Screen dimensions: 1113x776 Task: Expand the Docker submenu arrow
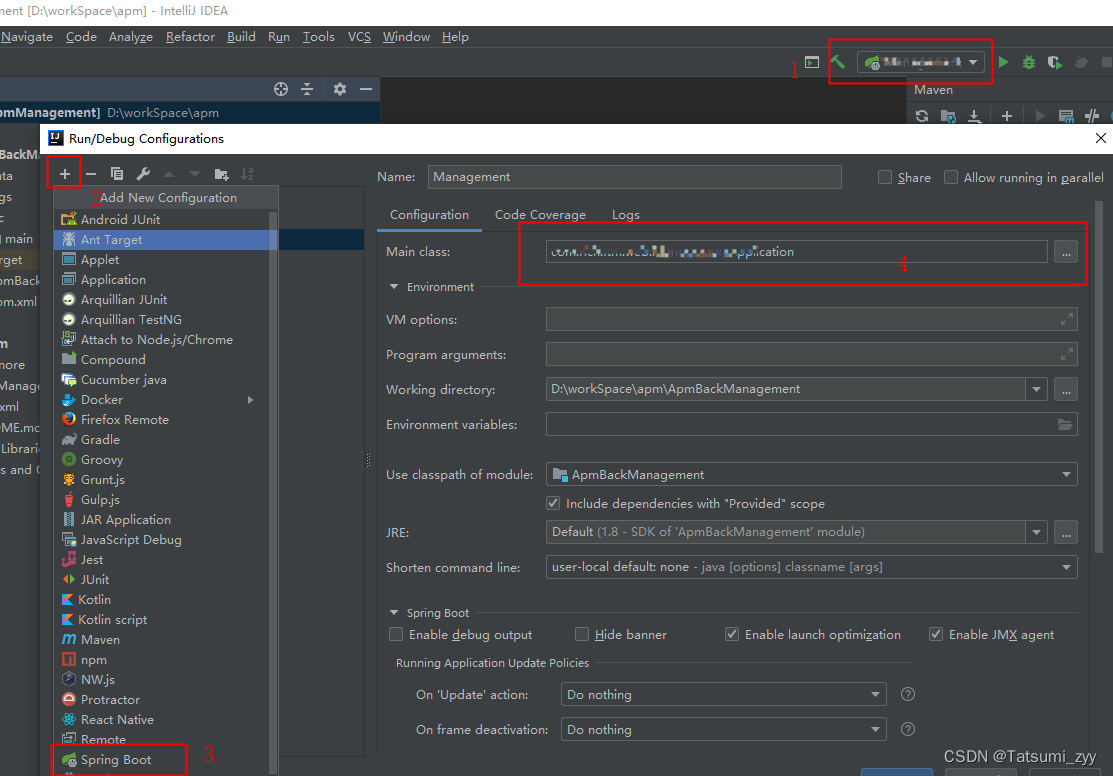tap(251, 400)
